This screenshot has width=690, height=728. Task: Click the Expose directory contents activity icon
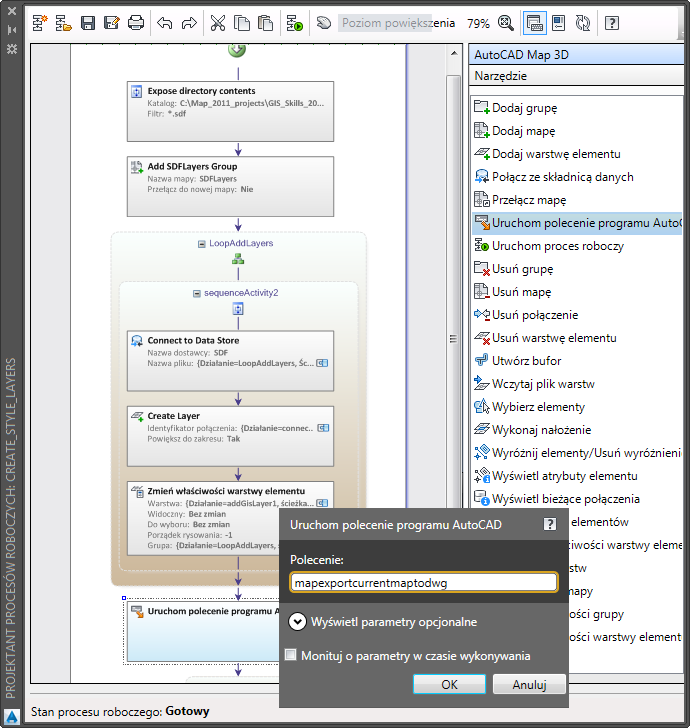(137, 91)
